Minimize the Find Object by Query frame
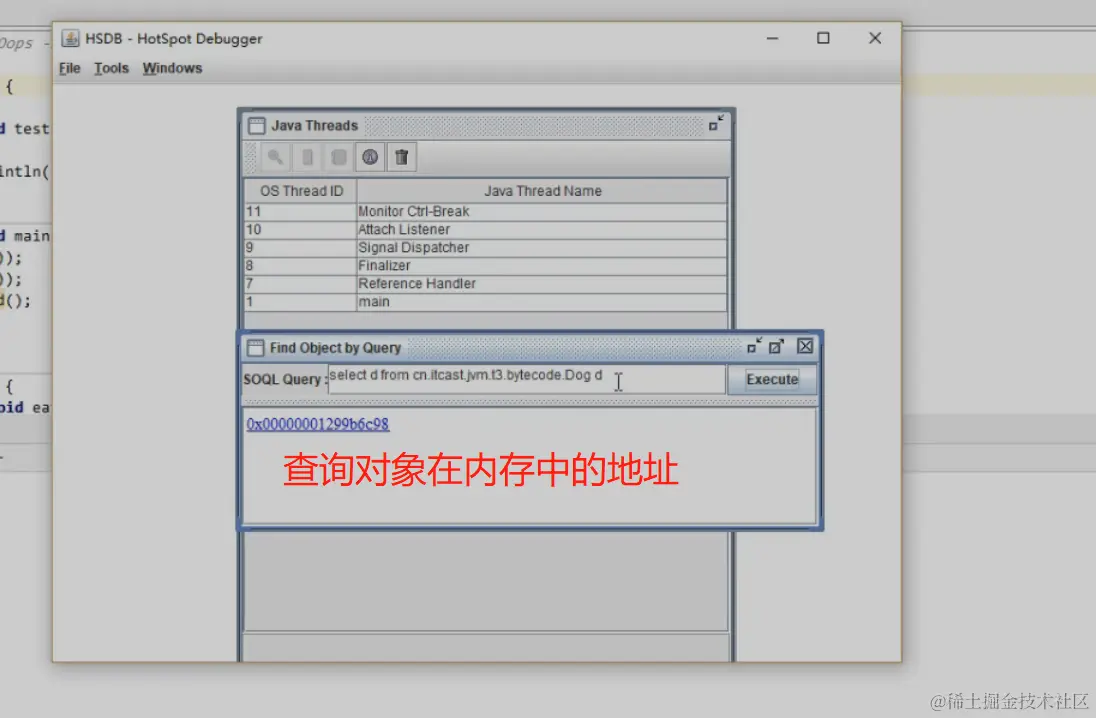Viewport: 1096px width, 718px height. pyautogui.click(x=753, y=345)
